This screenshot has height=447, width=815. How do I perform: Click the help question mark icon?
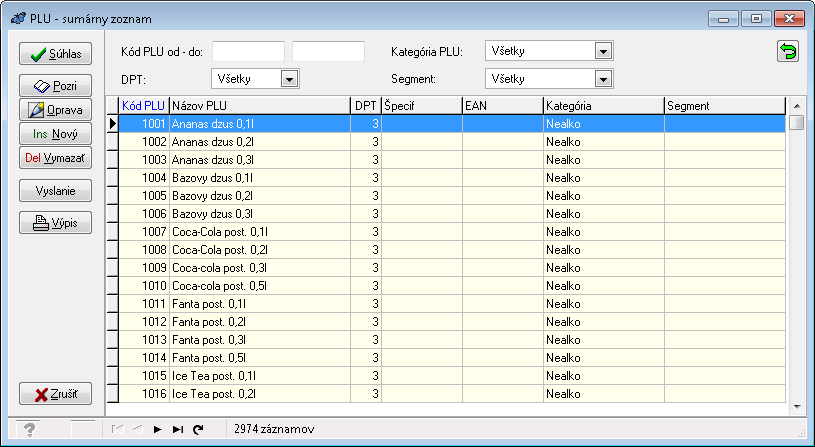[30, 430]
